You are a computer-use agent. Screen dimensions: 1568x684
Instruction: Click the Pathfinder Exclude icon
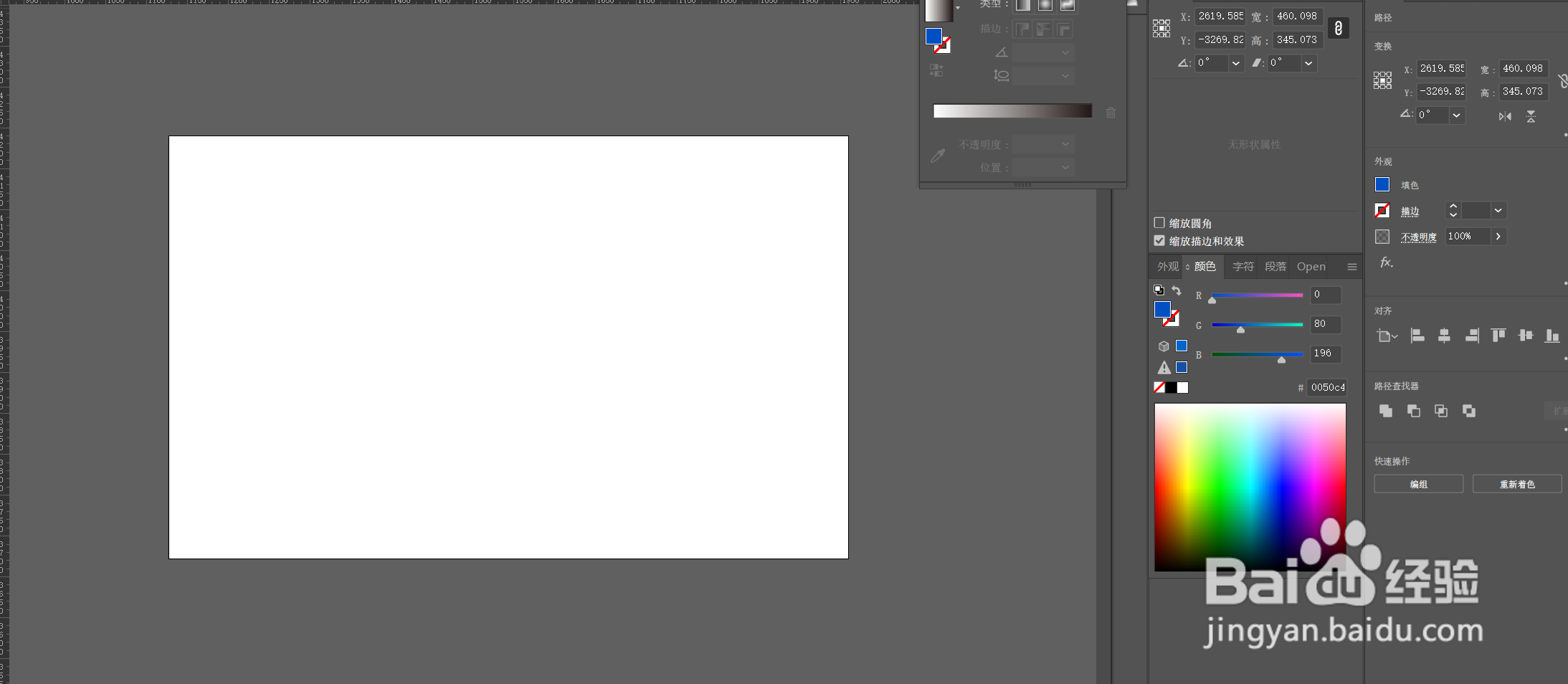[1469, 411]
